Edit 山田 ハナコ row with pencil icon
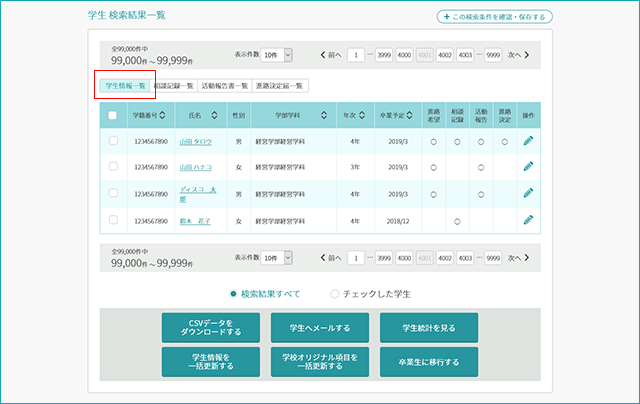640x404 pixels. tap(528, 166)
